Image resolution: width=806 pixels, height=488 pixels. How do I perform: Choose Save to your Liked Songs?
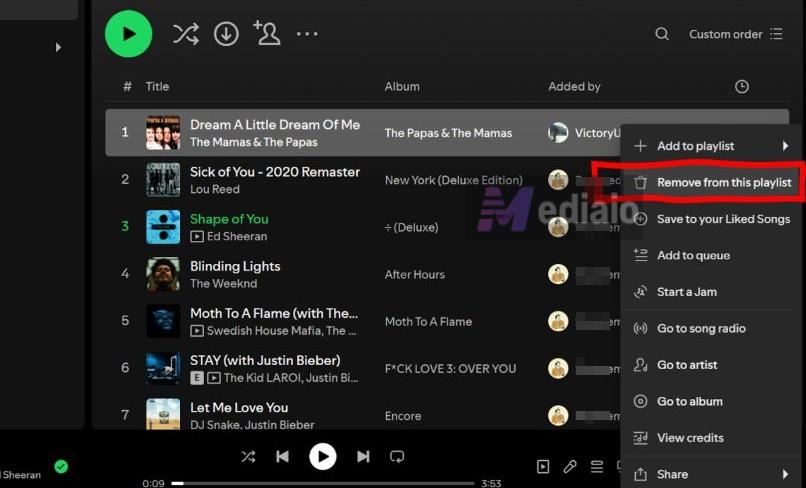coord(722,219)
